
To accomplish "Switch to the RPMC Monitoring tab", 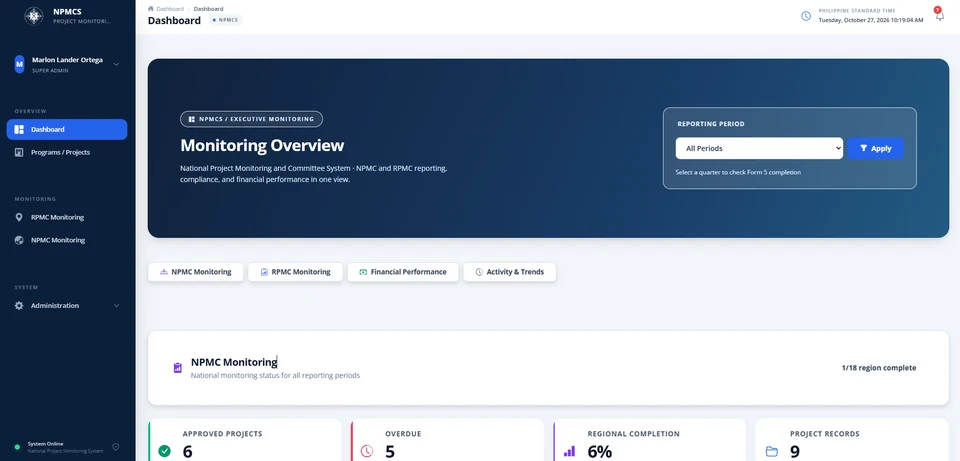I will pos(295,272).
